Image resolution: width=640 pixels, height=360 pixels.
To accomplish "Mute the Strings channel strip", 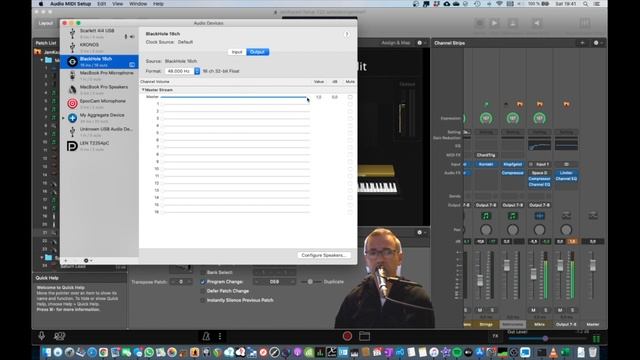I will (480, 310).
